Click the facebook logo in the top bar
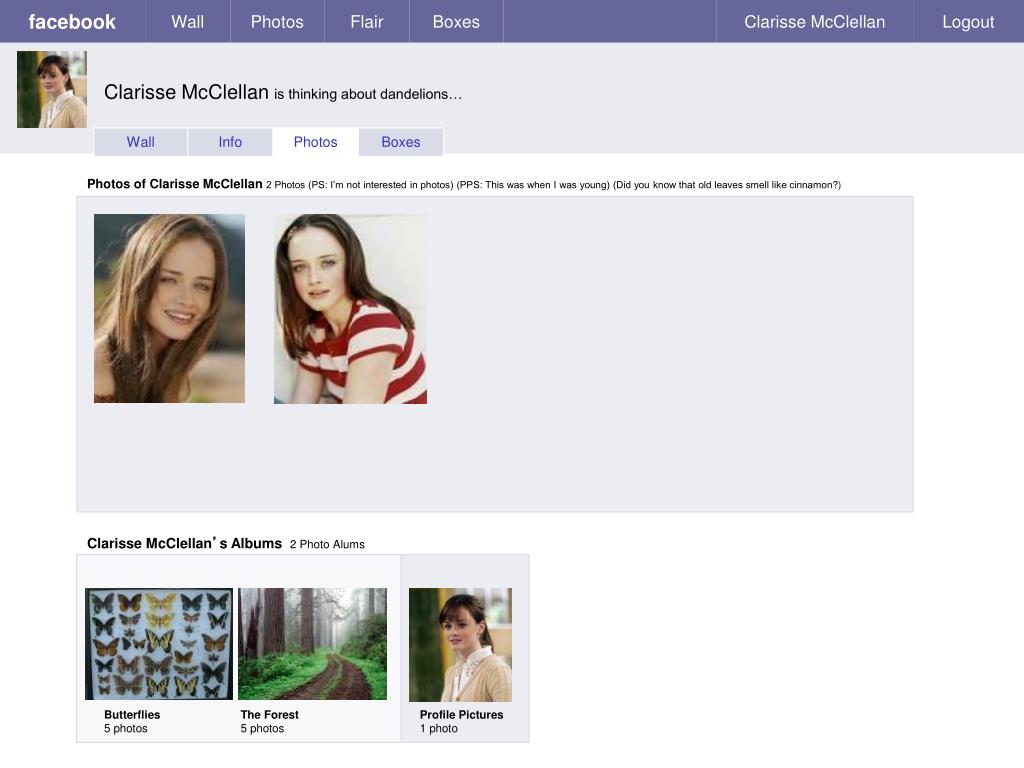 coord(72,22)
